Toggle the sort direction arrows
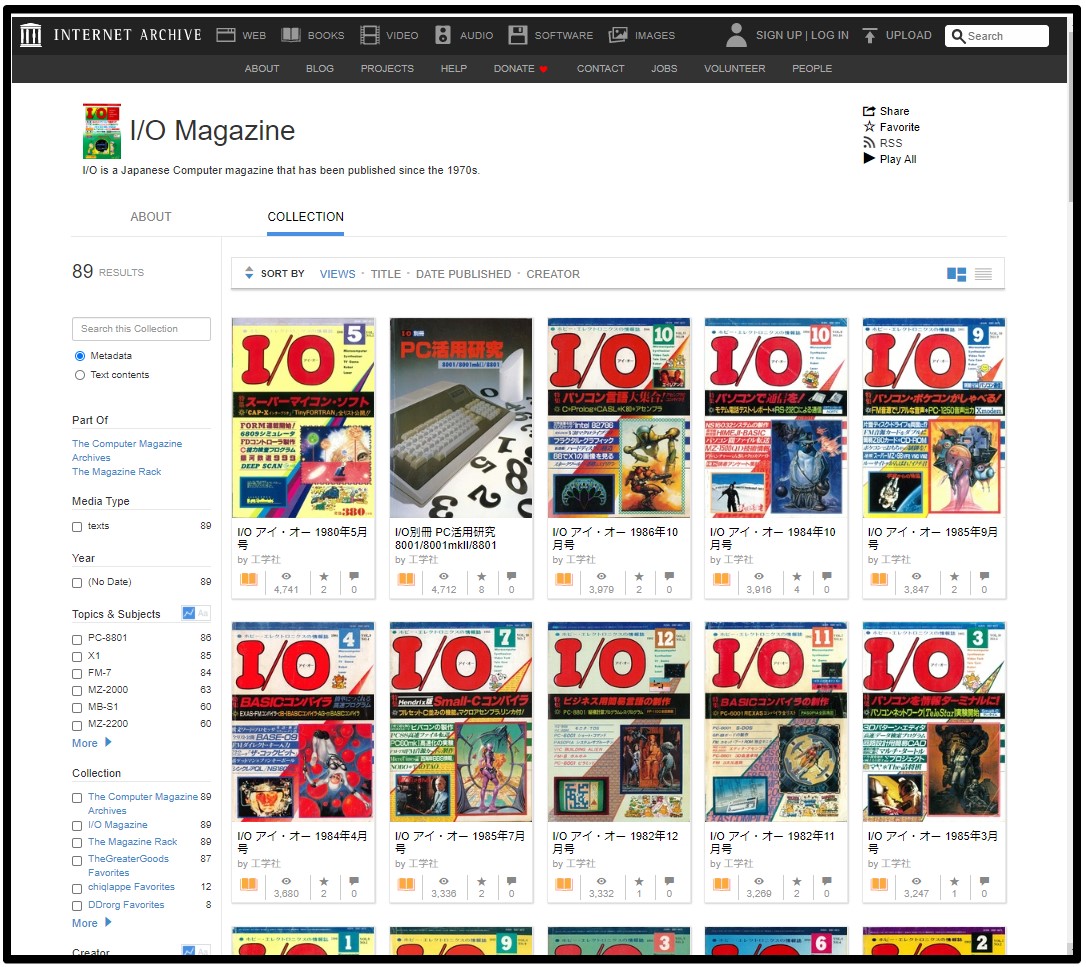 [249, 273]
